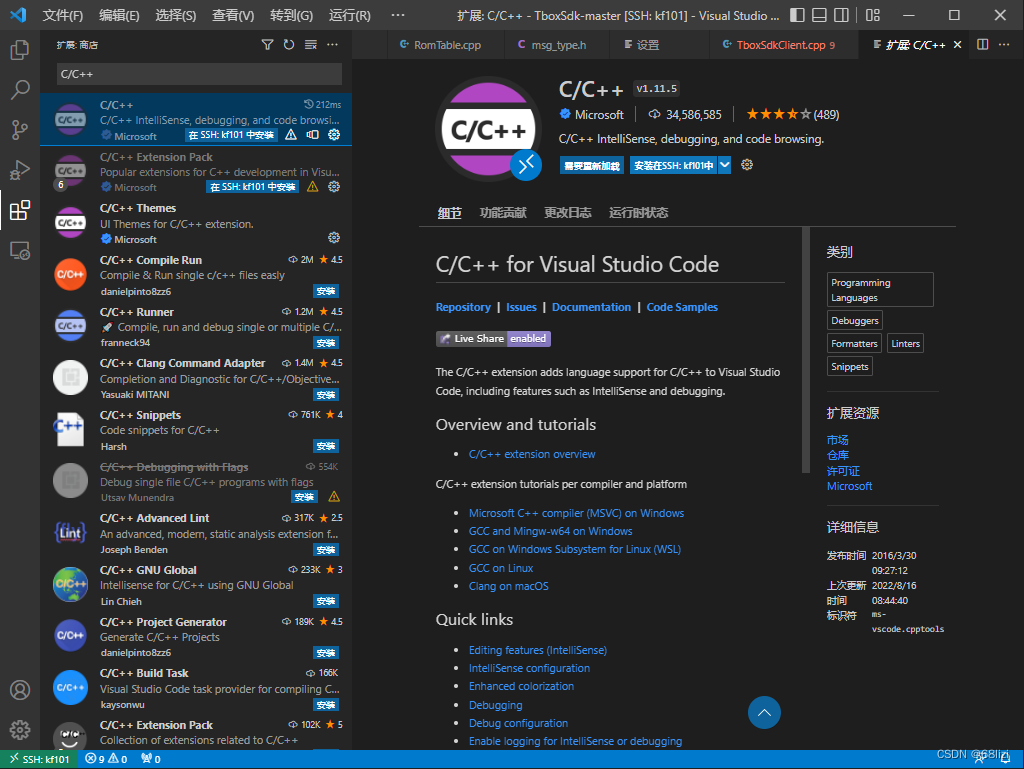Open the 选择(S) menu
This screenshot has width=1024, height=769.
[176, 15]
